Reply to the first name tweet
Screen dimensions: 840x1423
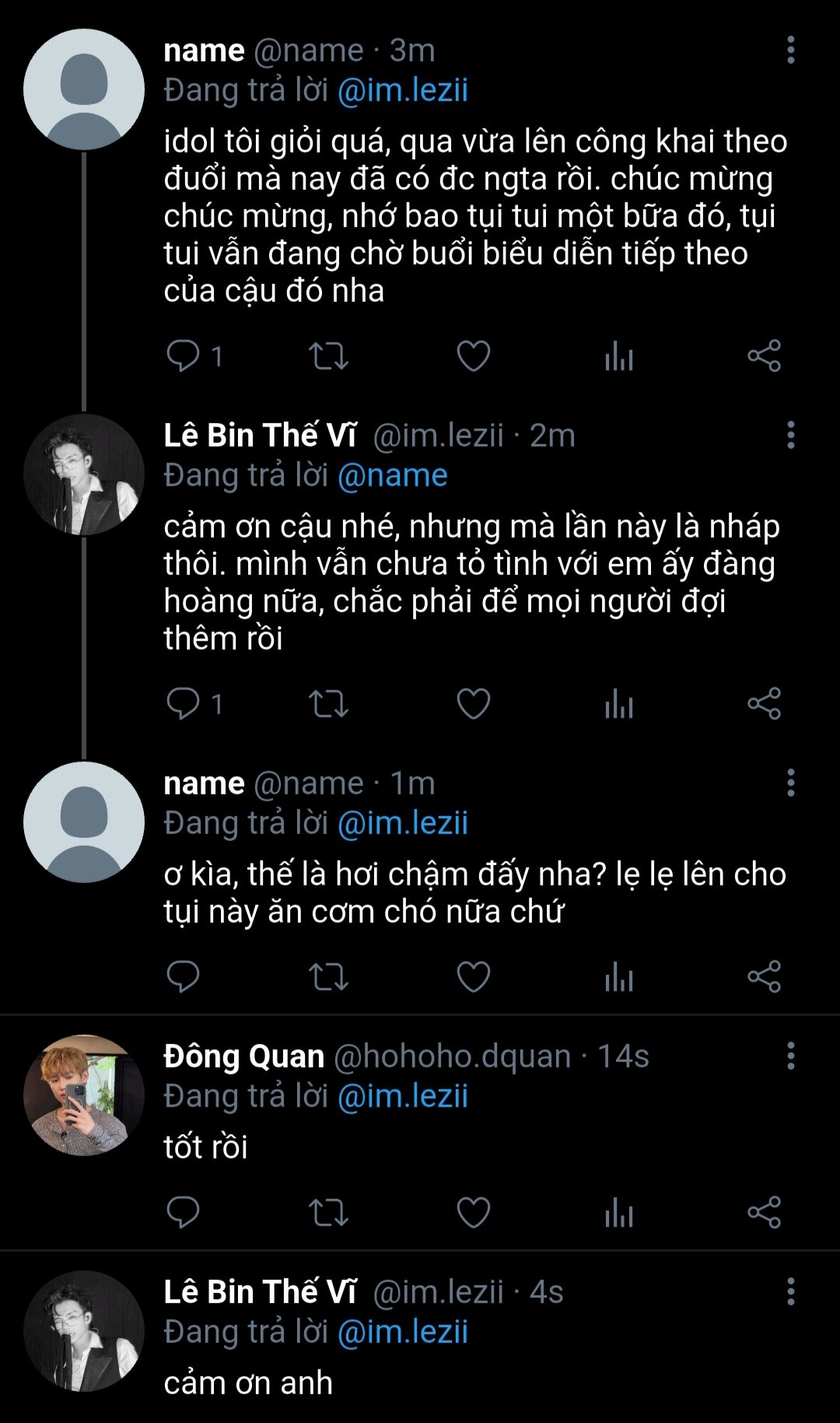(x=184, y=356)
